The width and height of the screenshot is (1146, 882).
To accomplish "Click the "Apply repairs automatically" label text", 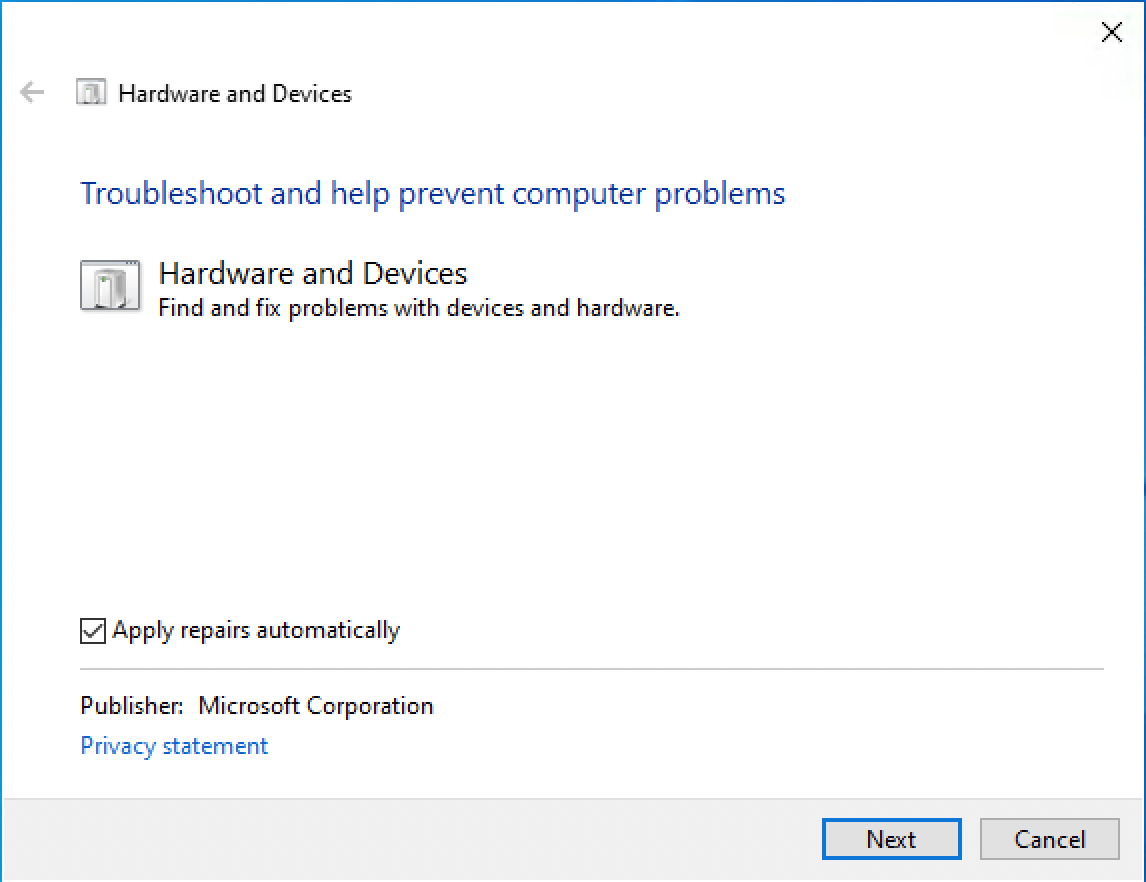I will tap(256, 631).
